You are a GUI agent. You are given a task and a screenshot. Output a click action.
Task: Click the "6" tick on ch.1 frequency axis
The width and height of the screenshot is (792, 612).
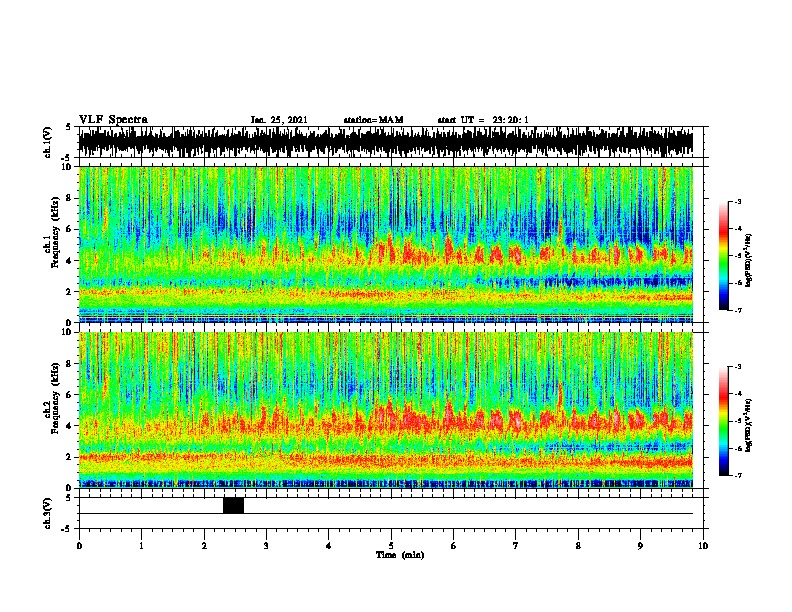(x=70, y=229)
